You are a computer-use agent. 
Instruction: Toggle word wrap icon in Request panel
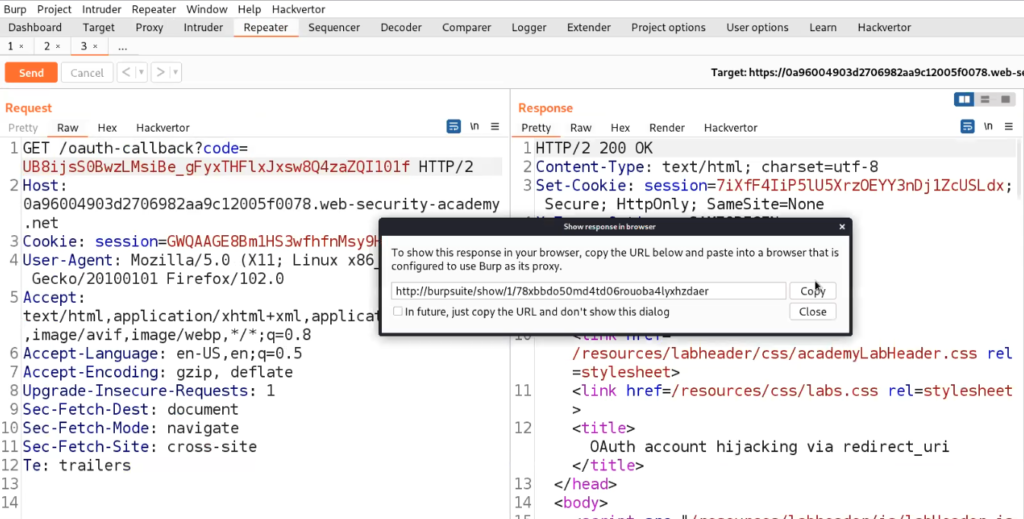(x=454, y=127)
